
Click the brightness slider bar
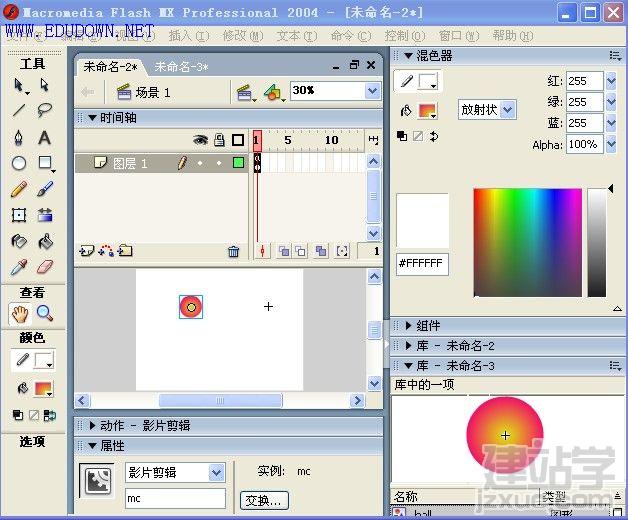pos(596,242)
